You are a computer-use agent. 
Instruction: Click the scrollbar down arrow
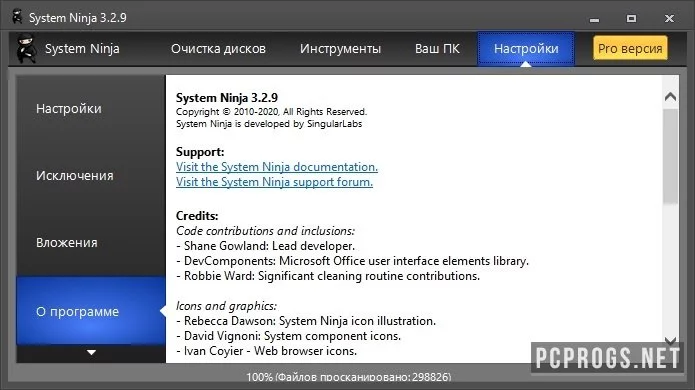671,340
